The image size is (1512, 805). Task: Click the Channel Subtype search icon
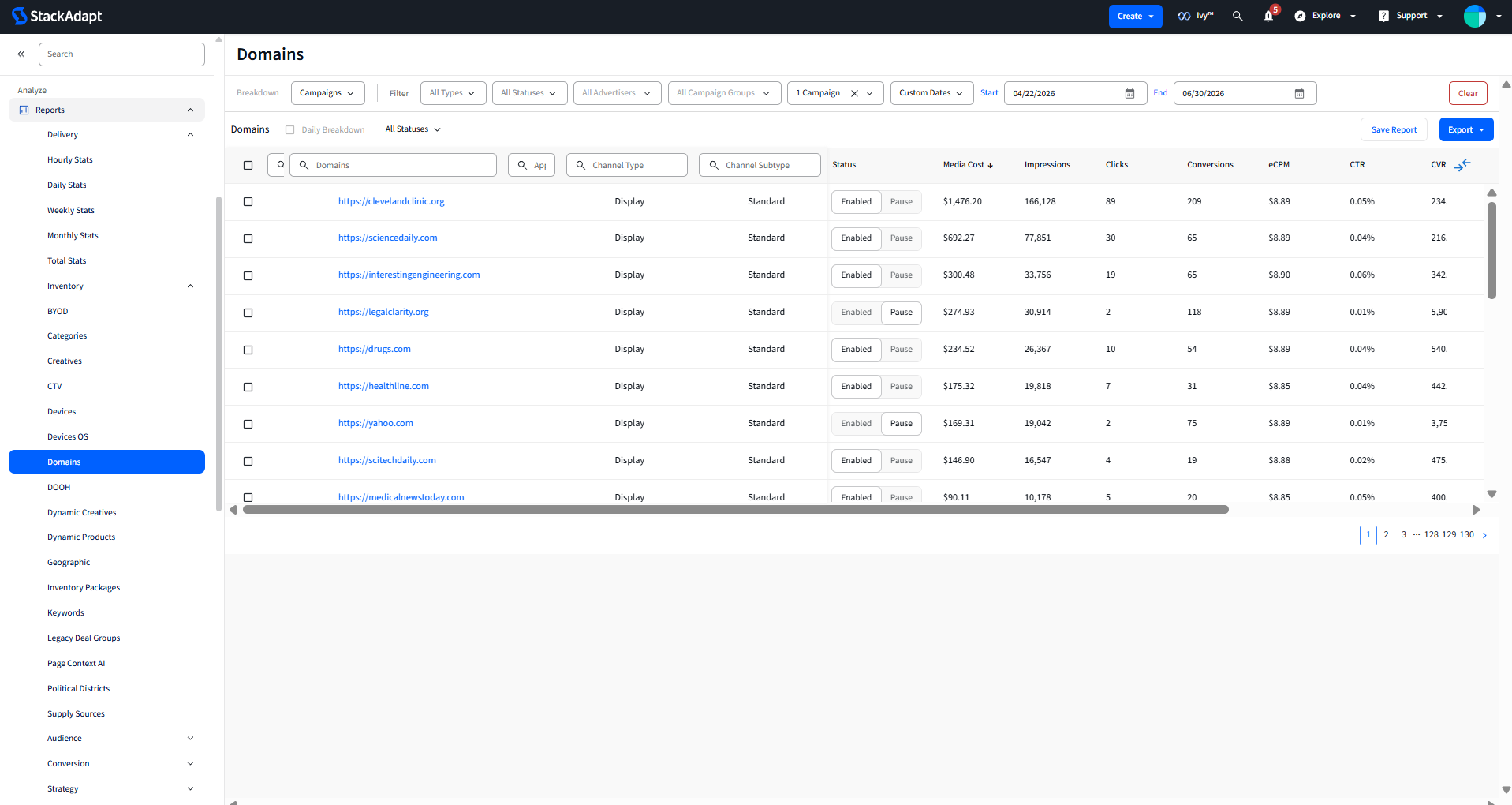(x=714, y=165)
